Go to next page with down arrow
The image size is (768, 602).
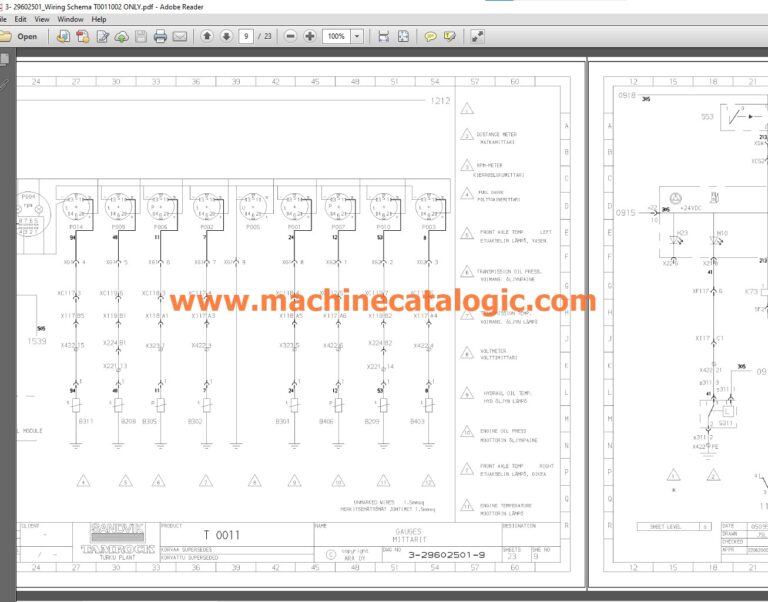coord(226,36)
